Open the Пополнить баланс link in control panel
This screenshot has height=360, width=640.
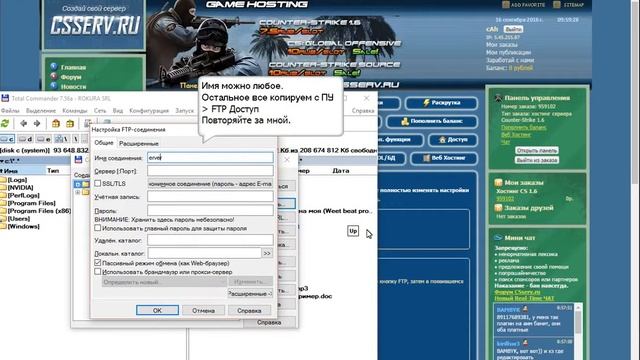524,127
